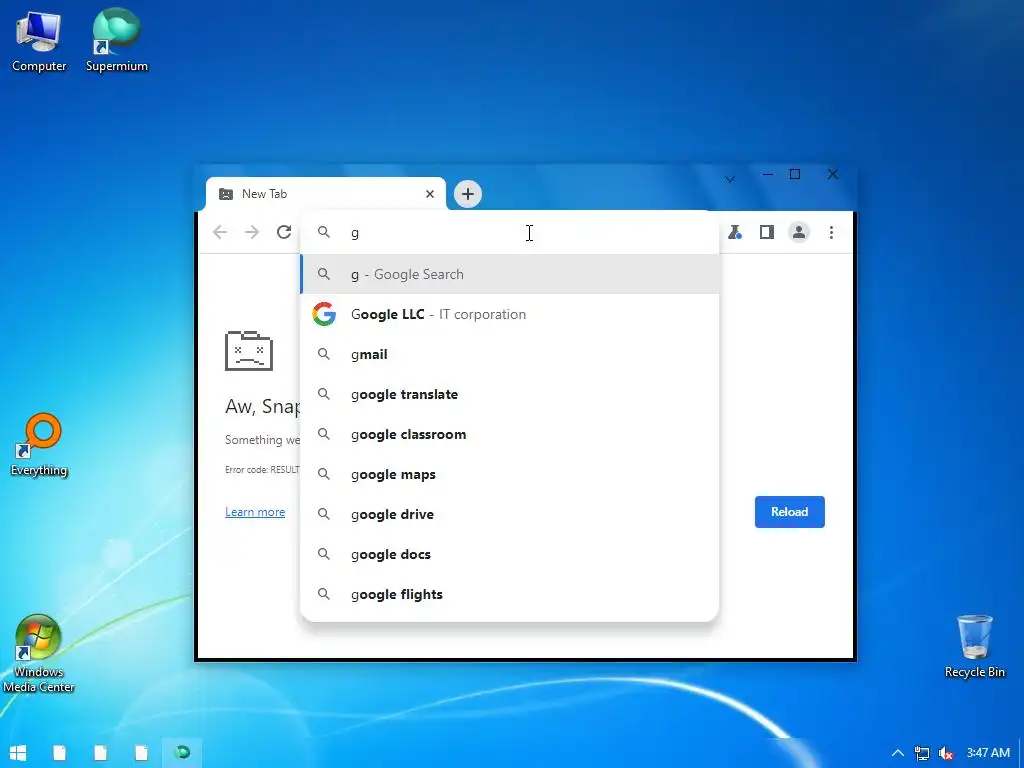Click the muted volume tray icon
Screen dimensions: 1024x768
pos(946,754)
